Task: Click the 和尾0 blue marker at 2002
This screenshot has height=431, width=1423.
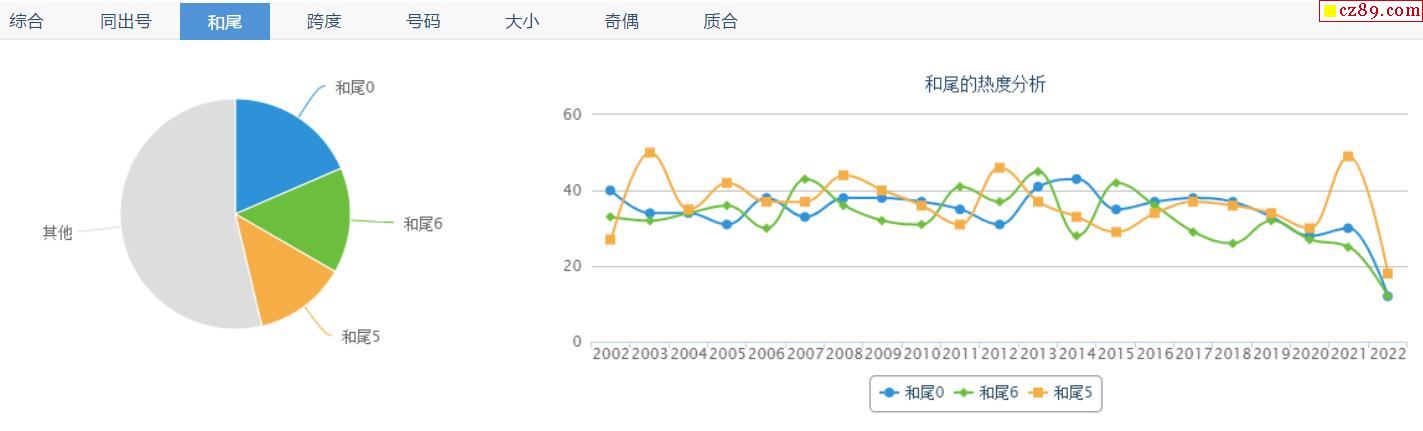Action: click(610, 190)
